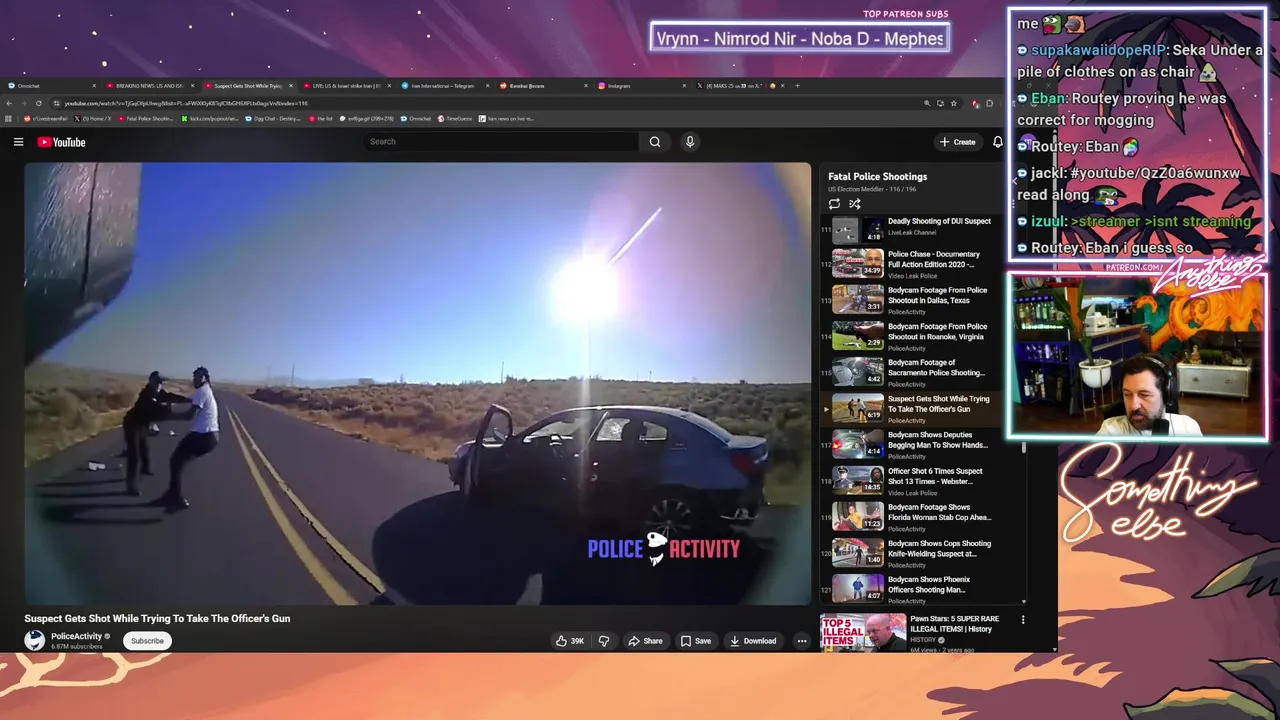Play Officer Shot 6 Times Webster video

[925, 481]
